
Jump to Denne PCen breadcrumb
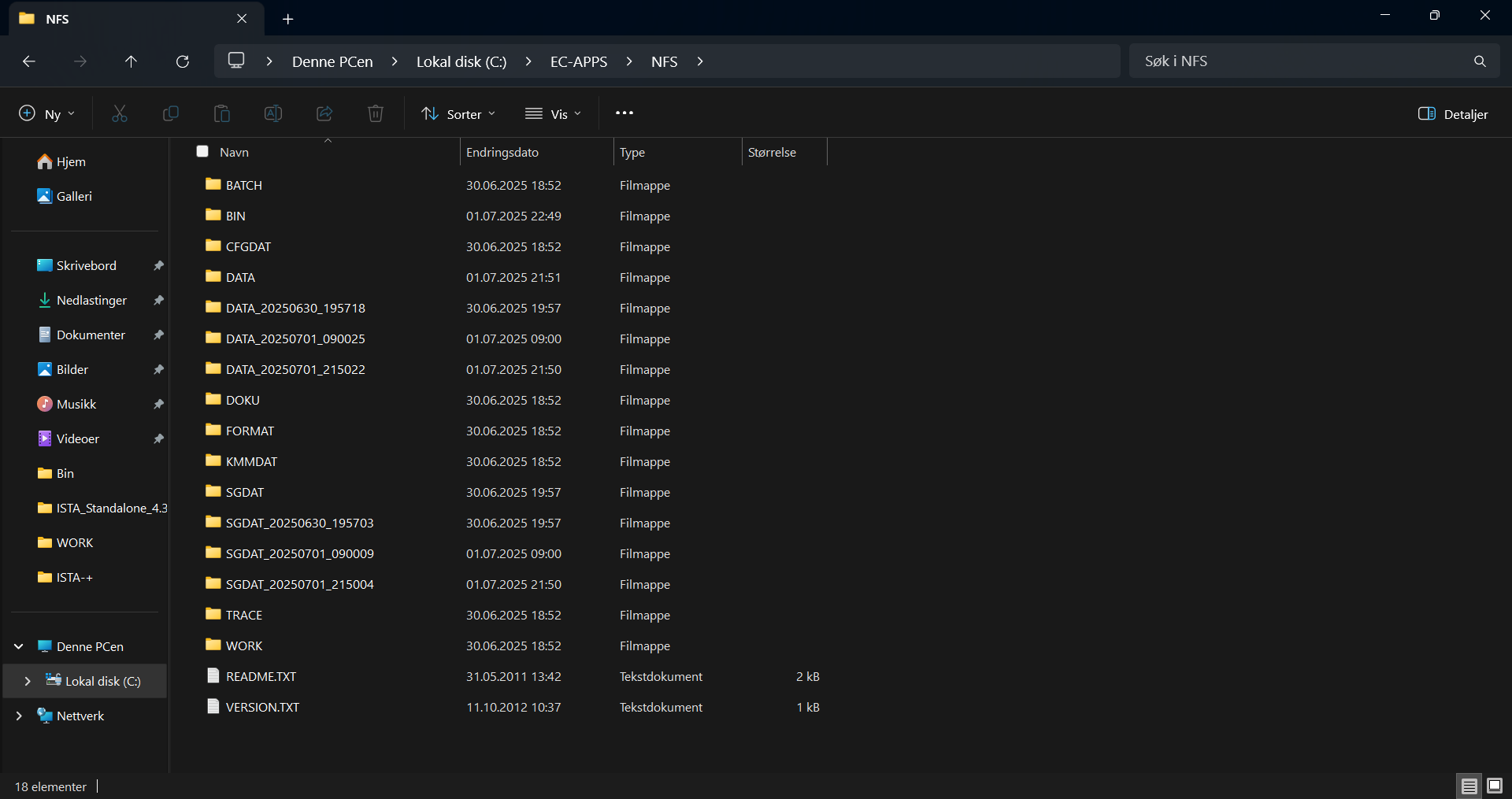coord(332,61)
